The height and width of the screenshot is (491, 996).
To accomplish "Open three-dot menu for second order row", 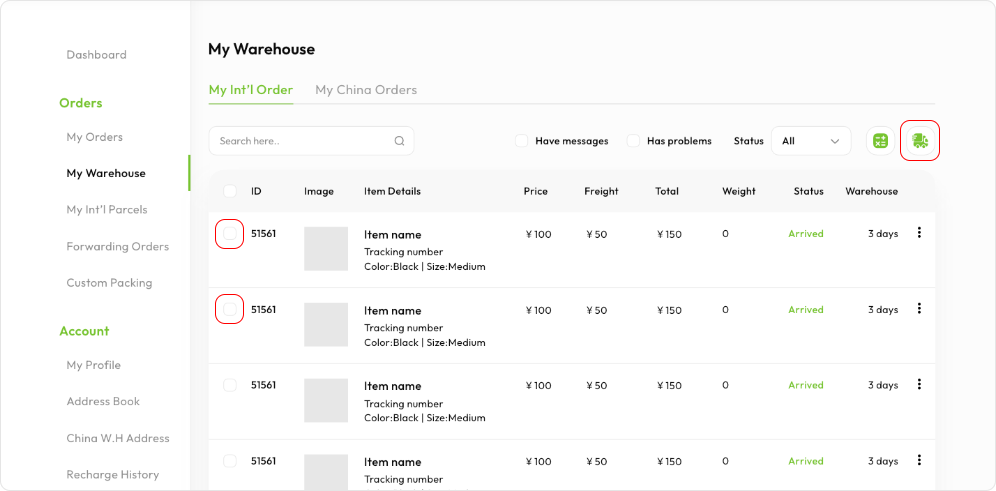I will click(919, 309).
